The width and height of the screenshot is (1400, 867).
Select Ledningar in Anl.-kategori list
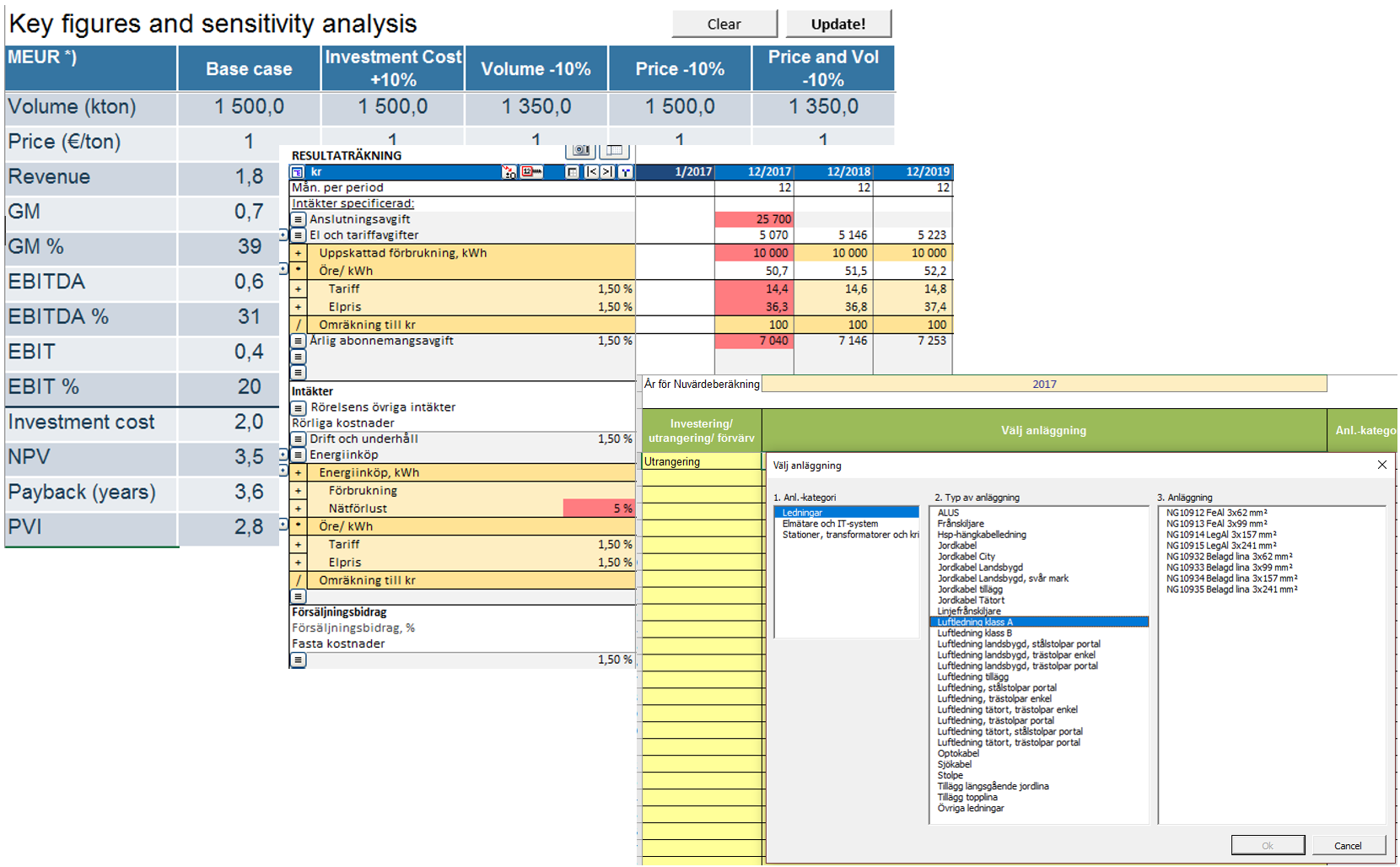click(846, 513)
